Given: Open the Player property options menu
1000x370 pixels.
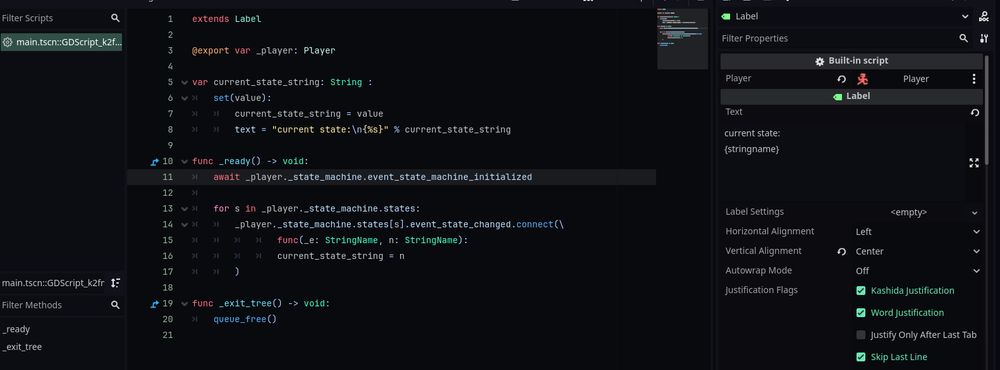Looking at the screenshot, I should coord(974,79).
